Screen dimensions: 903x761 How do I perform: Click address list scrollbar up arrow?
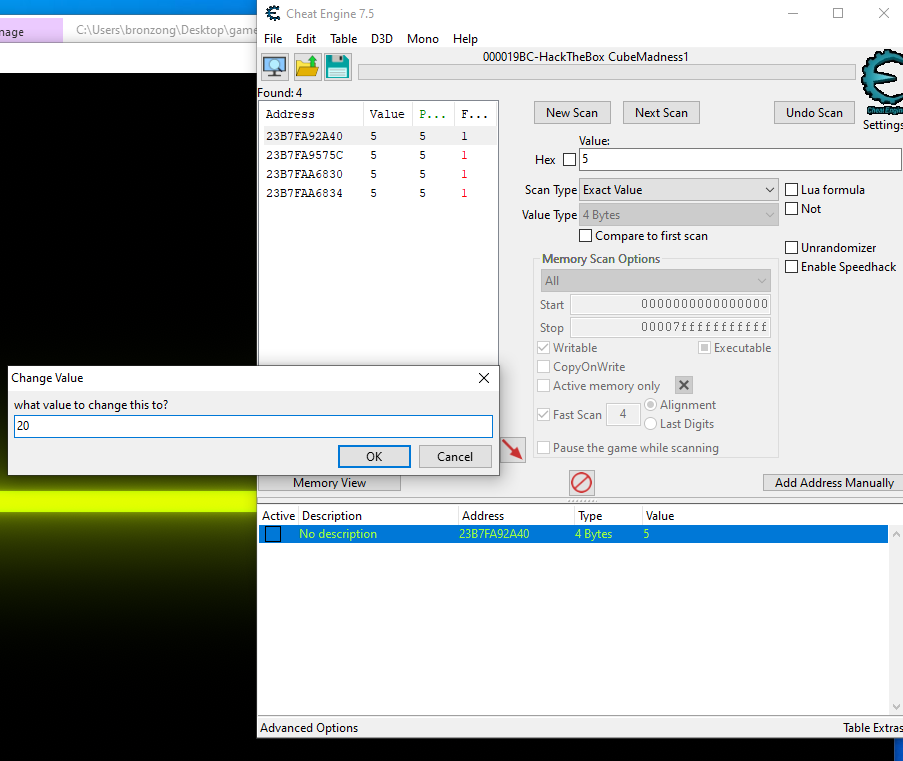point(896,534)
